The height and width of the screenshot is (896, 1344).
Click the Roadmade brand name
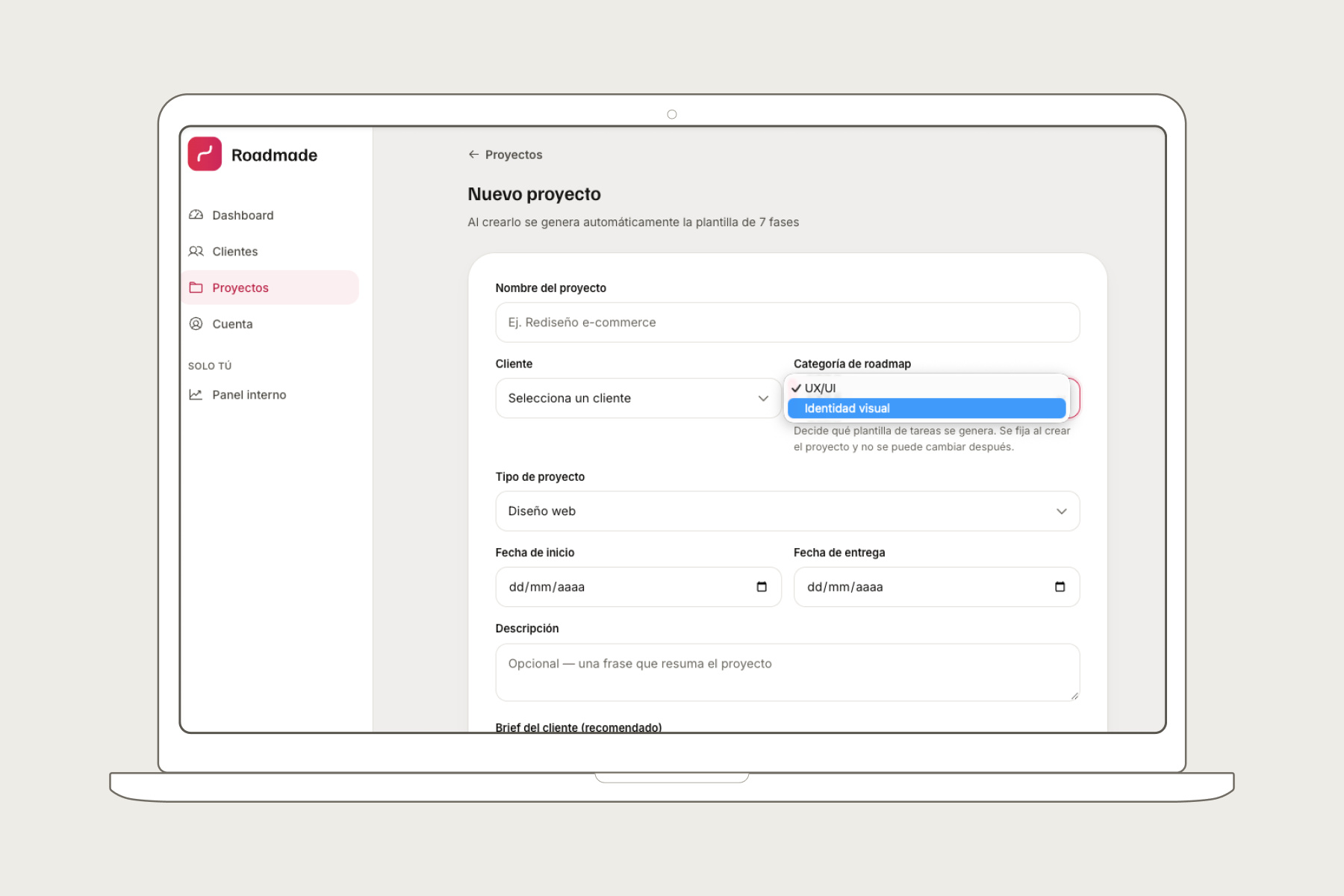(x=274, y=155)
